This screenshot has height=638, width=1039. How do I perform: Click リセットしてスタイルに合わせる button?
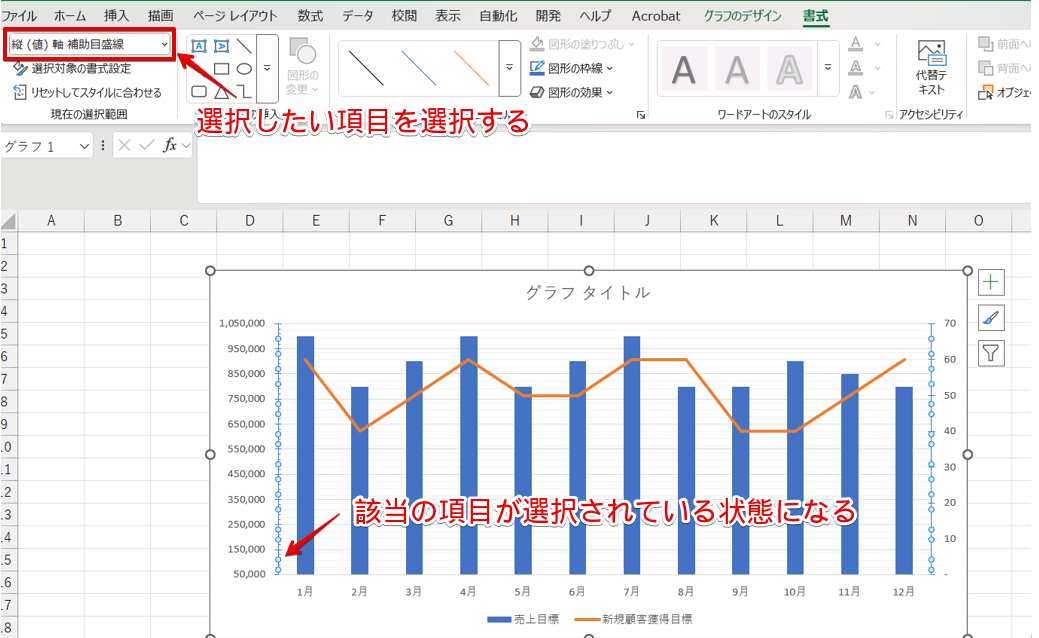point(87,92)
